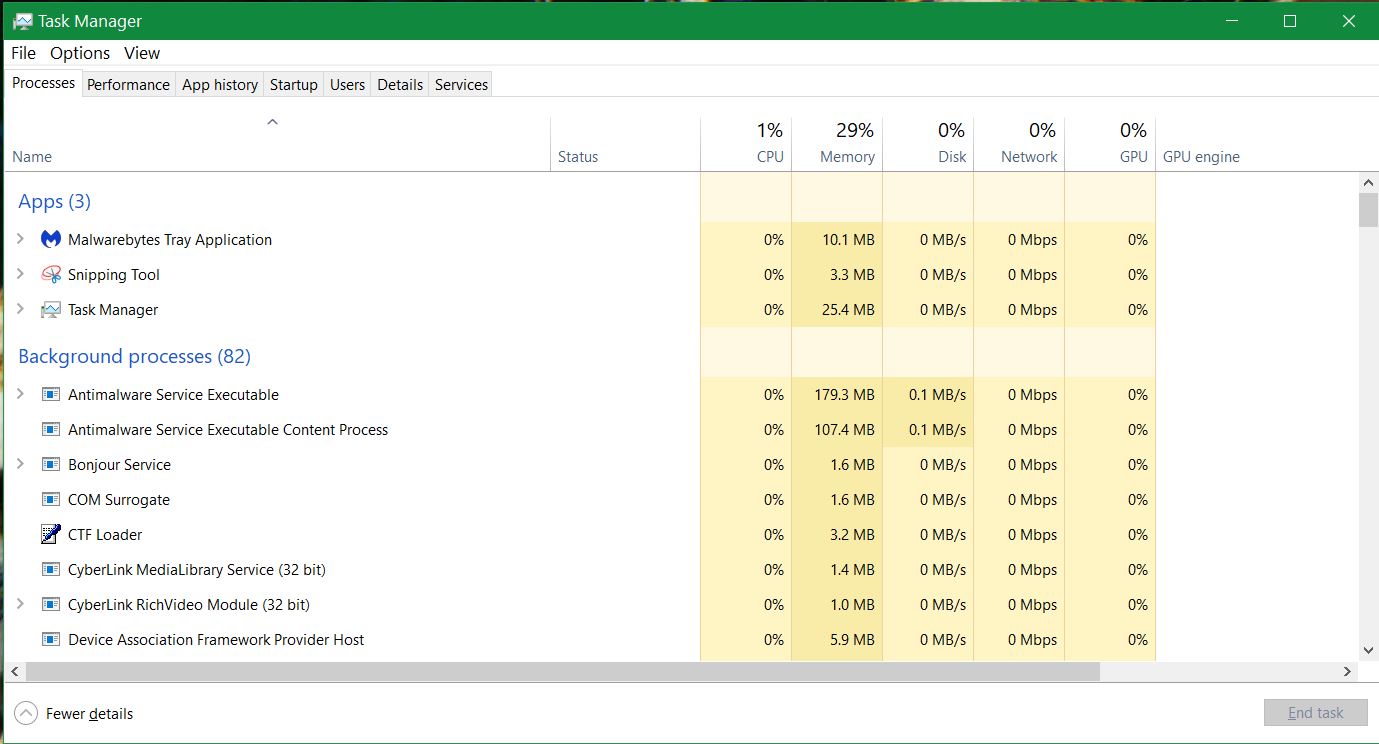Click the Task Manager process icon
1379x744 pixels.
tap(51, 310)
